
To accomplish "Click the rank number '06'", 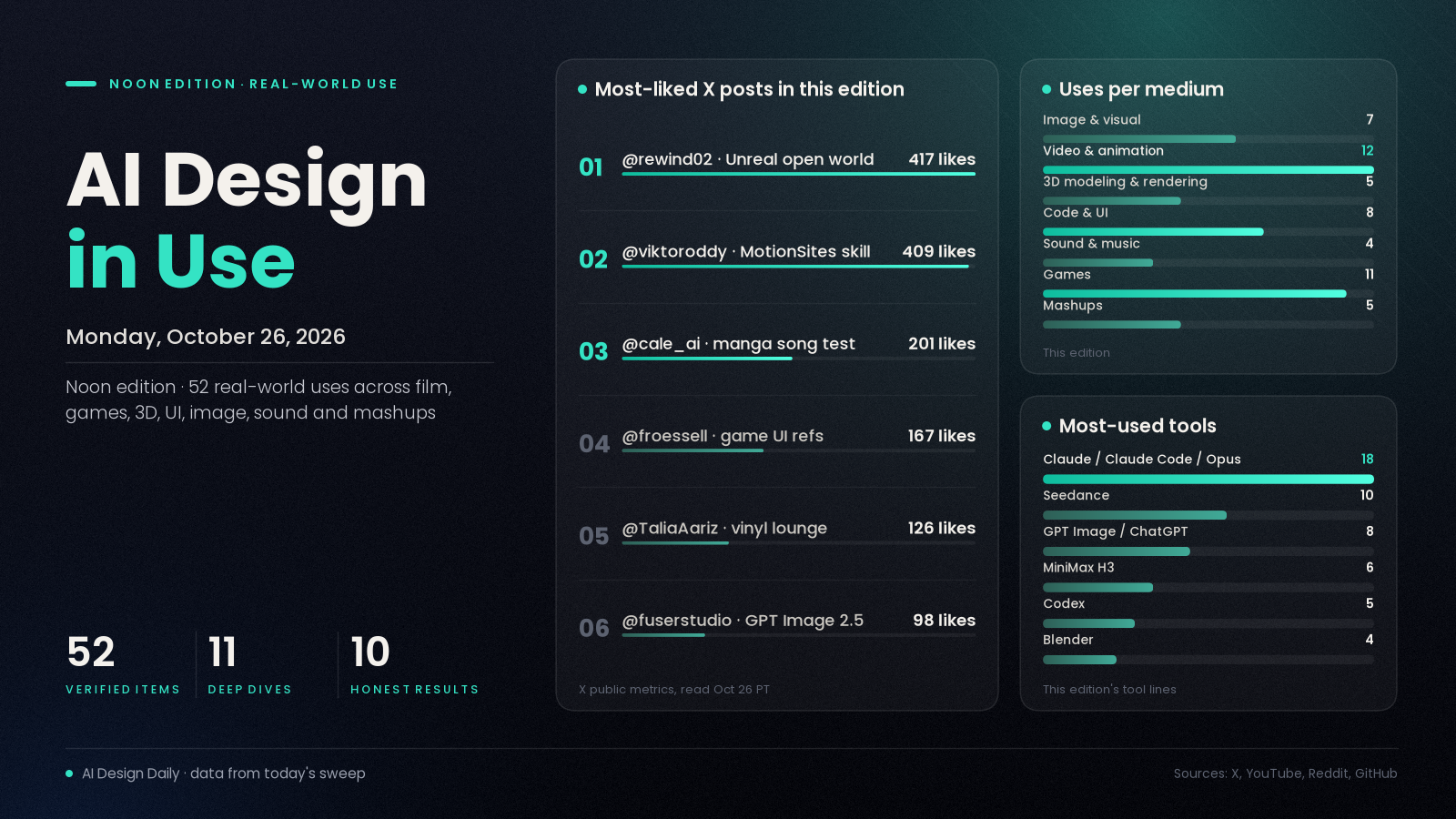I will click(x=594, y=628).
